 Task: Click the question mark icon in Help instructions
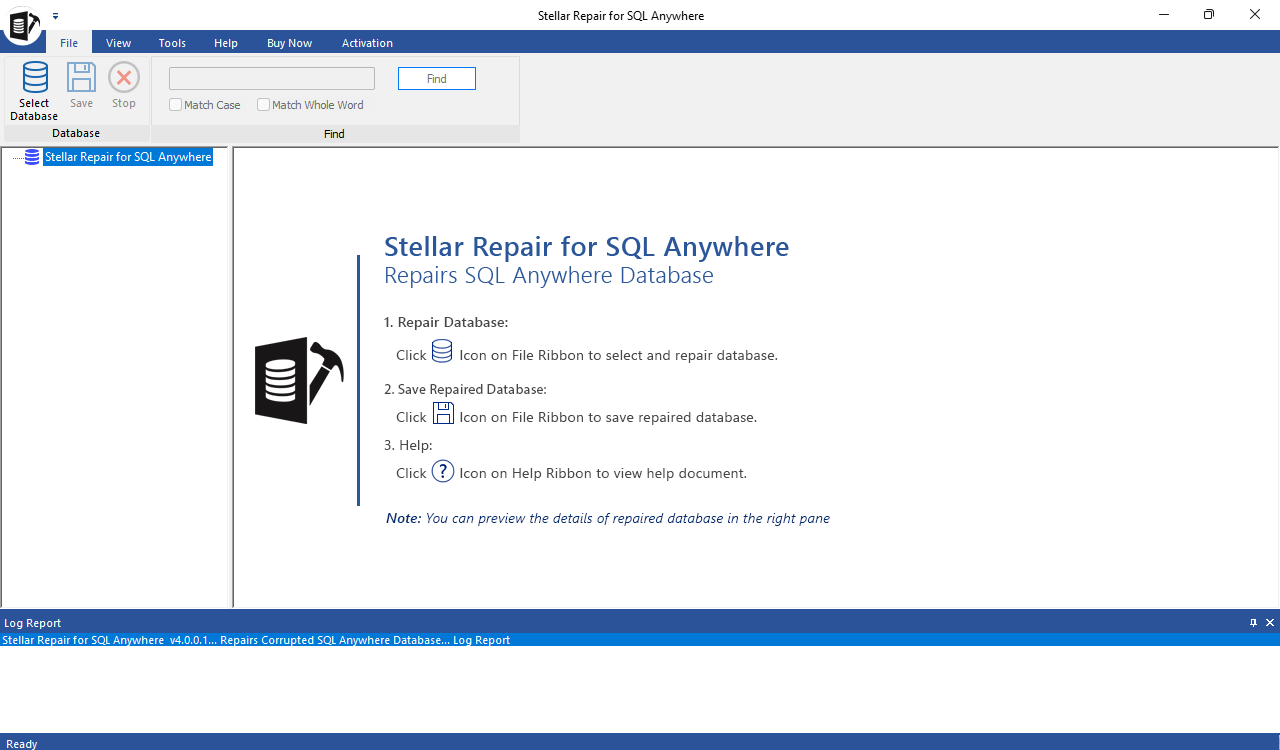tap(443, 471)
